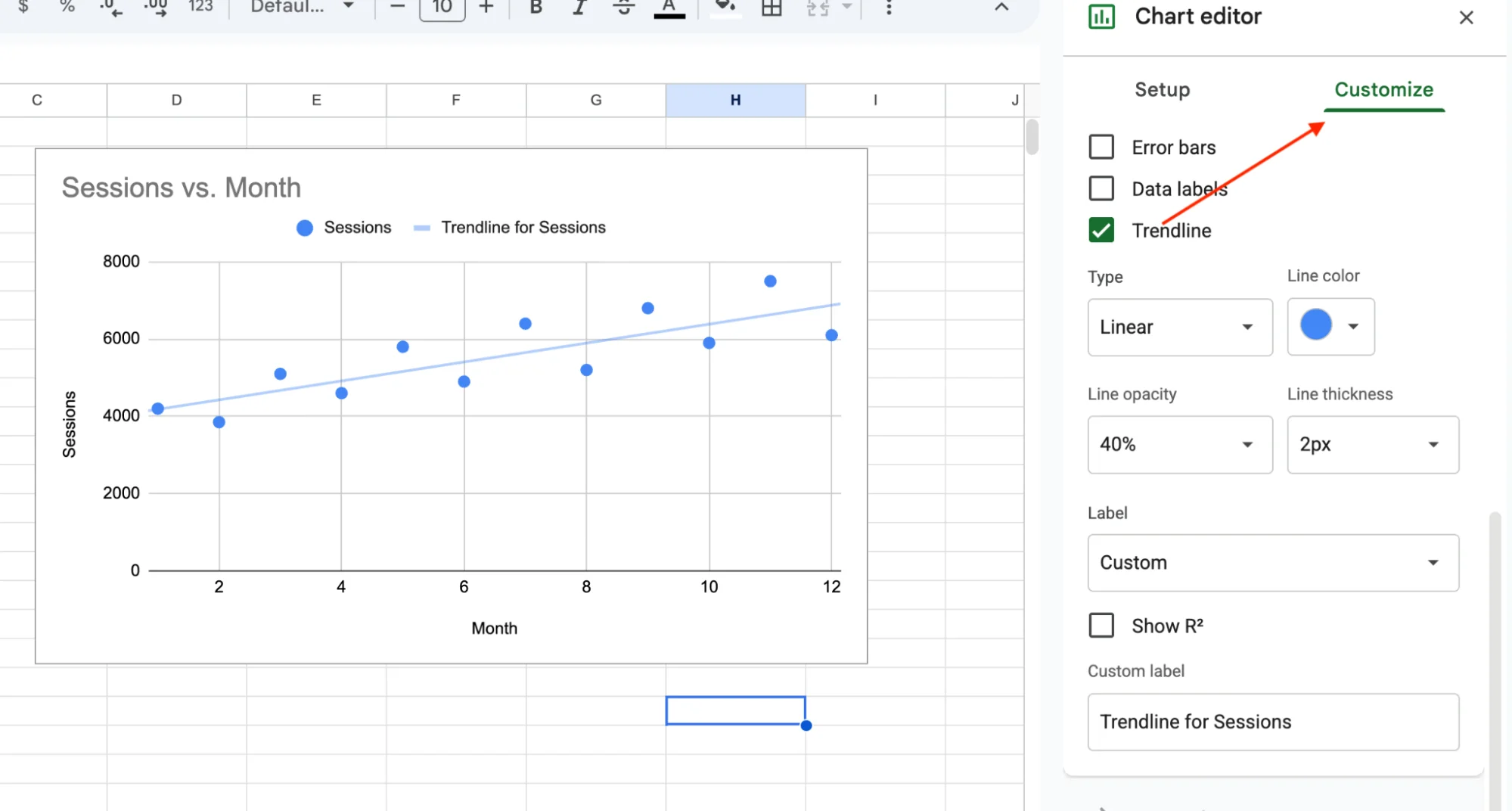The image size is (1512, 811).
Task: Disable the Trendline option
Action: (x=1101, y=230)
